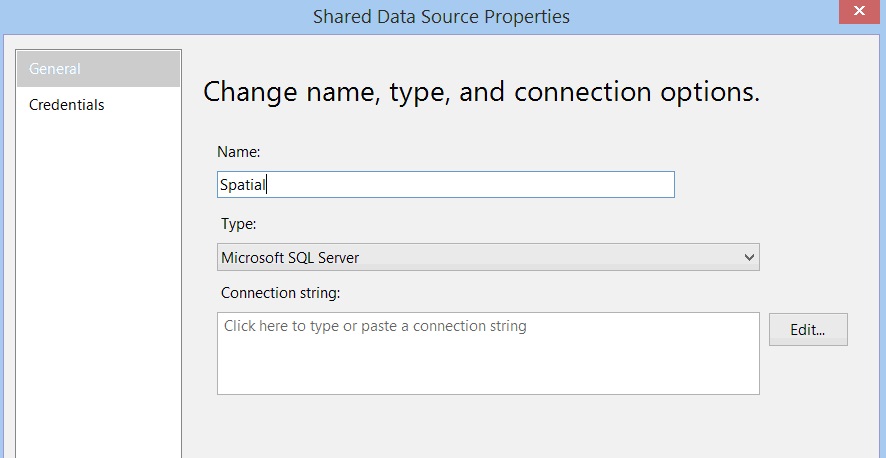Click the 'Connection string:' label
This screenshot has width=886, height=458.
280,293
